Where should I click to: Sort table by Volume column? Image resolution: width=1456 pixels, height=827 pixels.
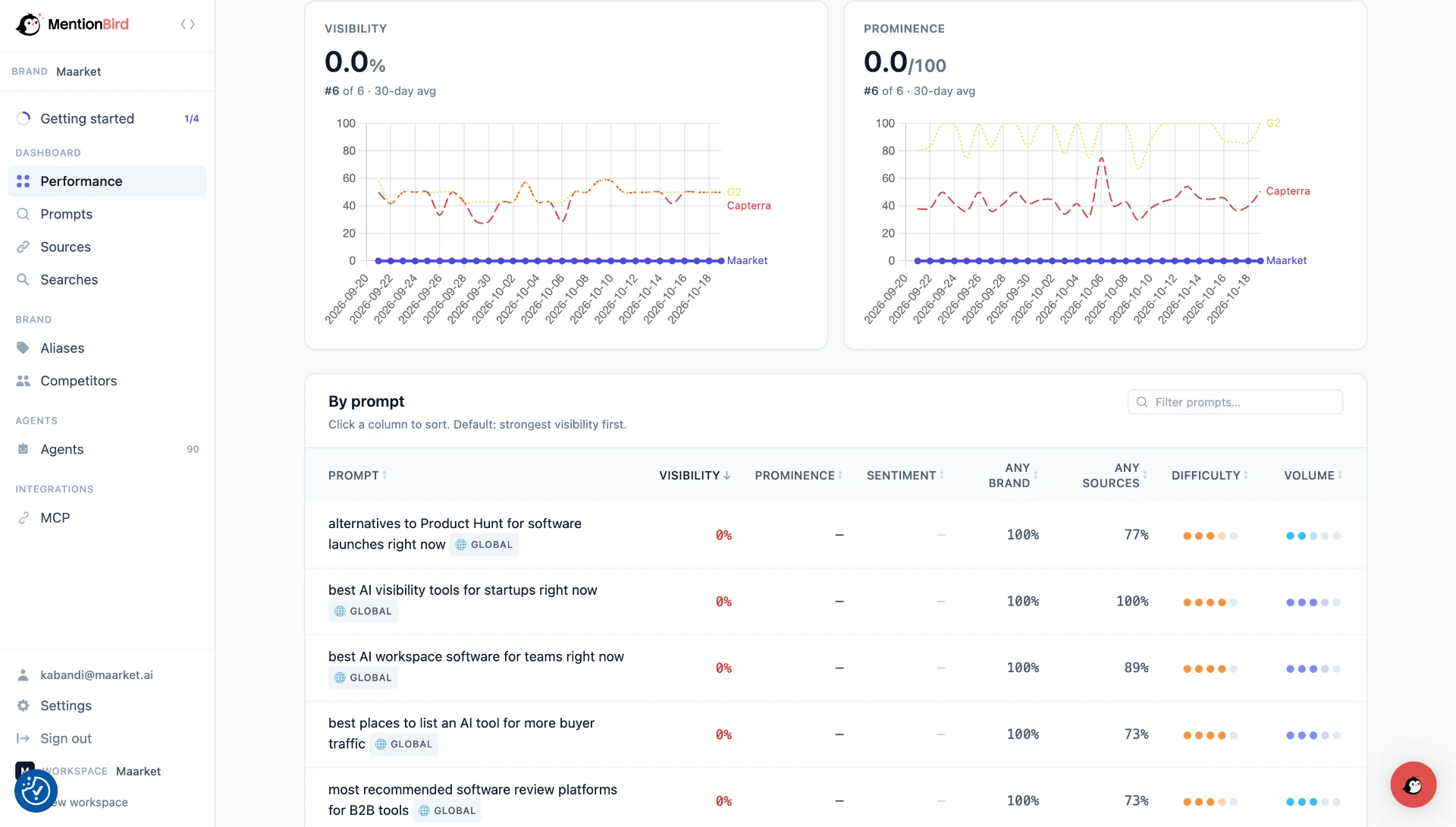click(x=1313, y=476)
